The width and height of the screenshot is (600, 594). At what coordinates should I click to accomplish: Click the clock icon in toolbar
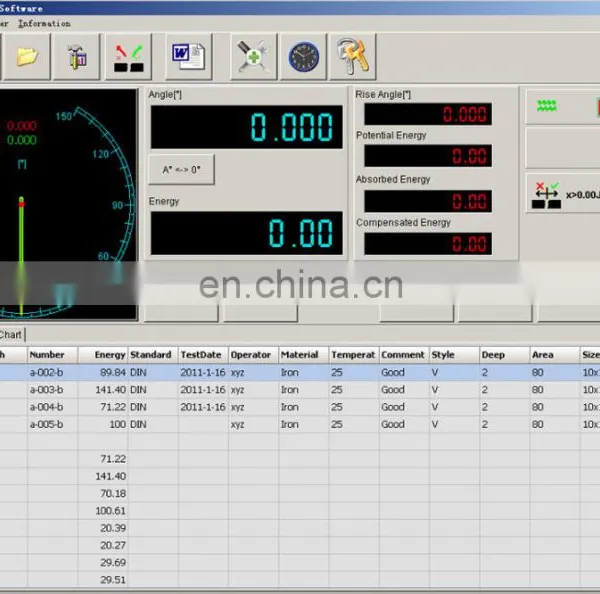pos(303,57)
